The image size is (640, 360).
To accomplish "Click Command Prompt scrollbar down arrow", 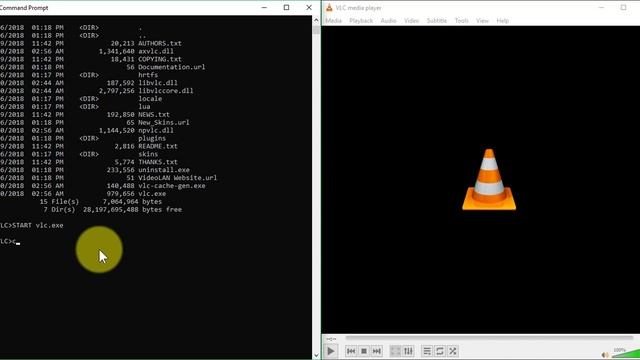I will coord(316,356).
